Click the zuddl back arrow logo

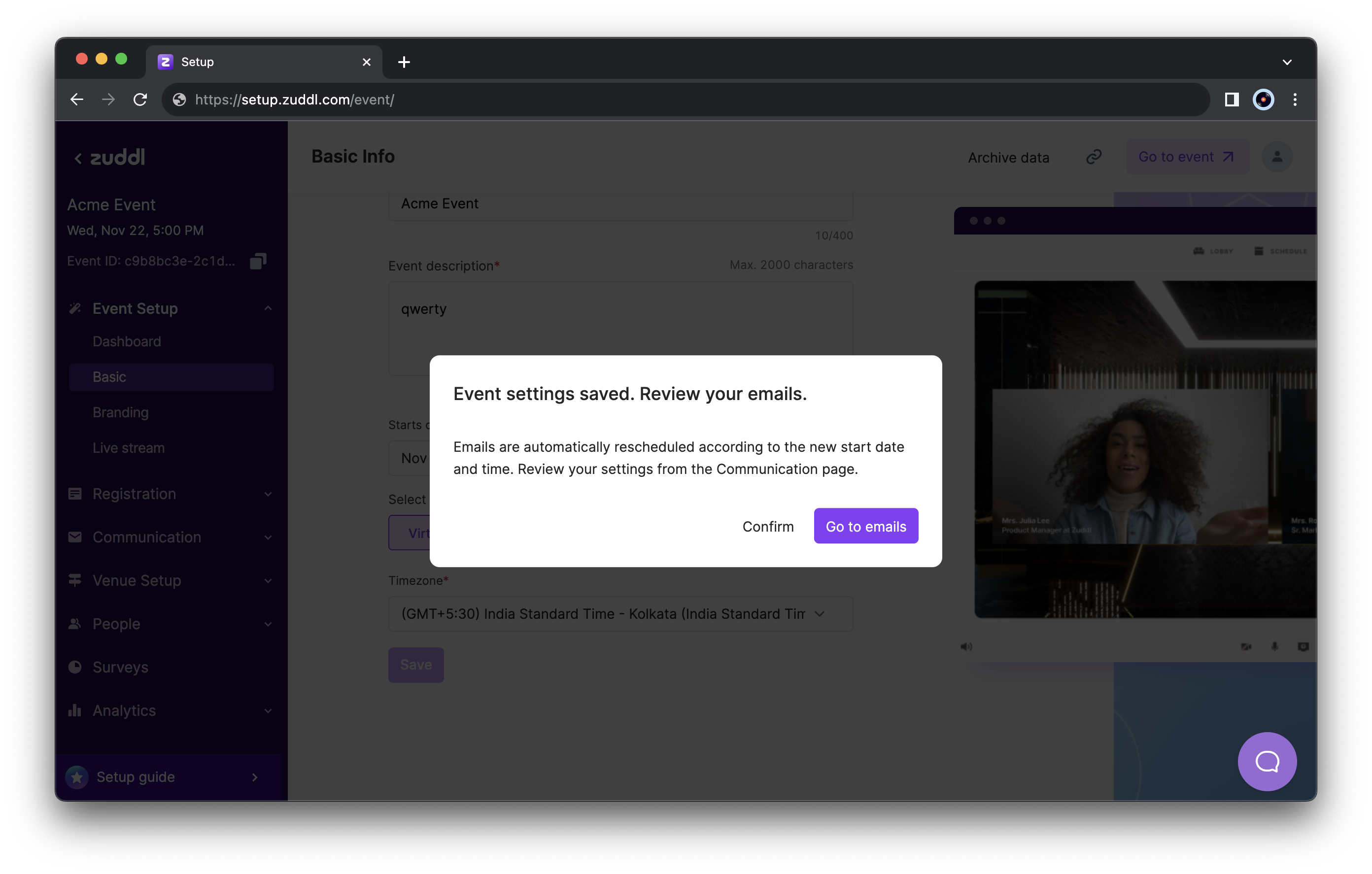coord(109,157)
